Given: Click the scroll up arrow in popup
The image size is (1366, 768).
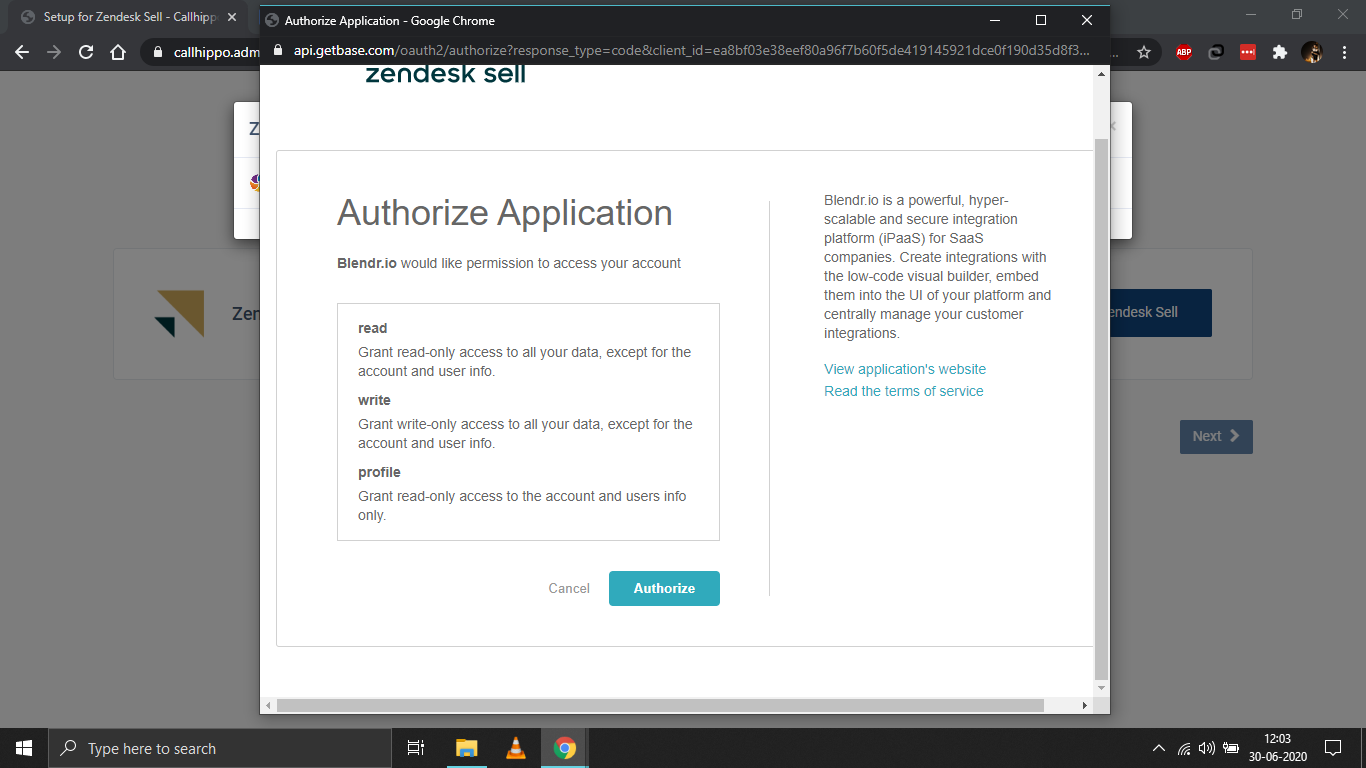Looking at the screenshot, I should click(1102, 73).
